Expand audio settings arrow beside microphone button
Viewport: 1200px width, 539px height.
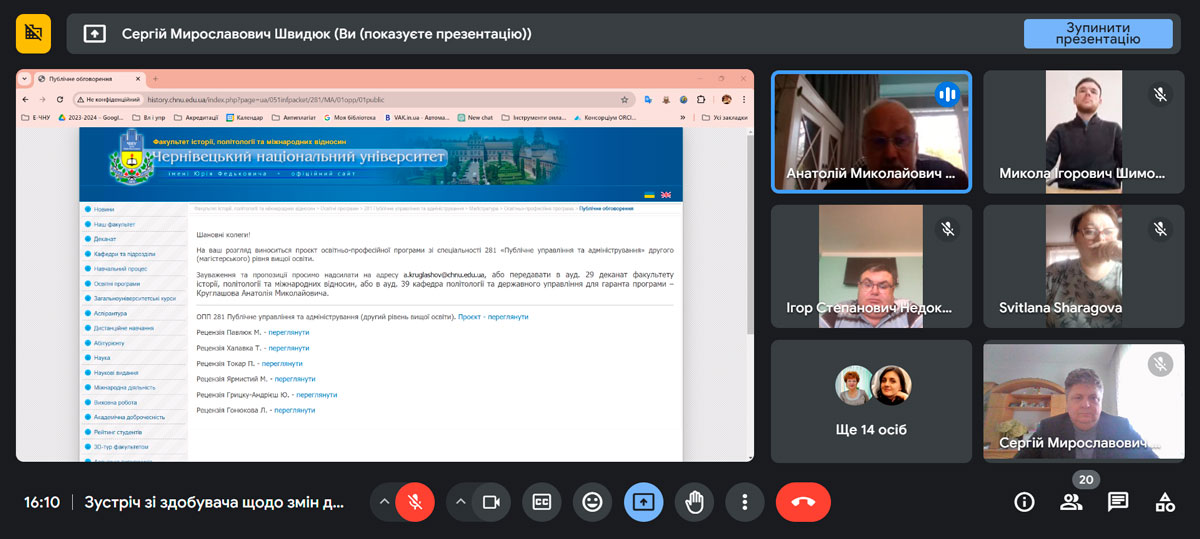tap(384, 502)
